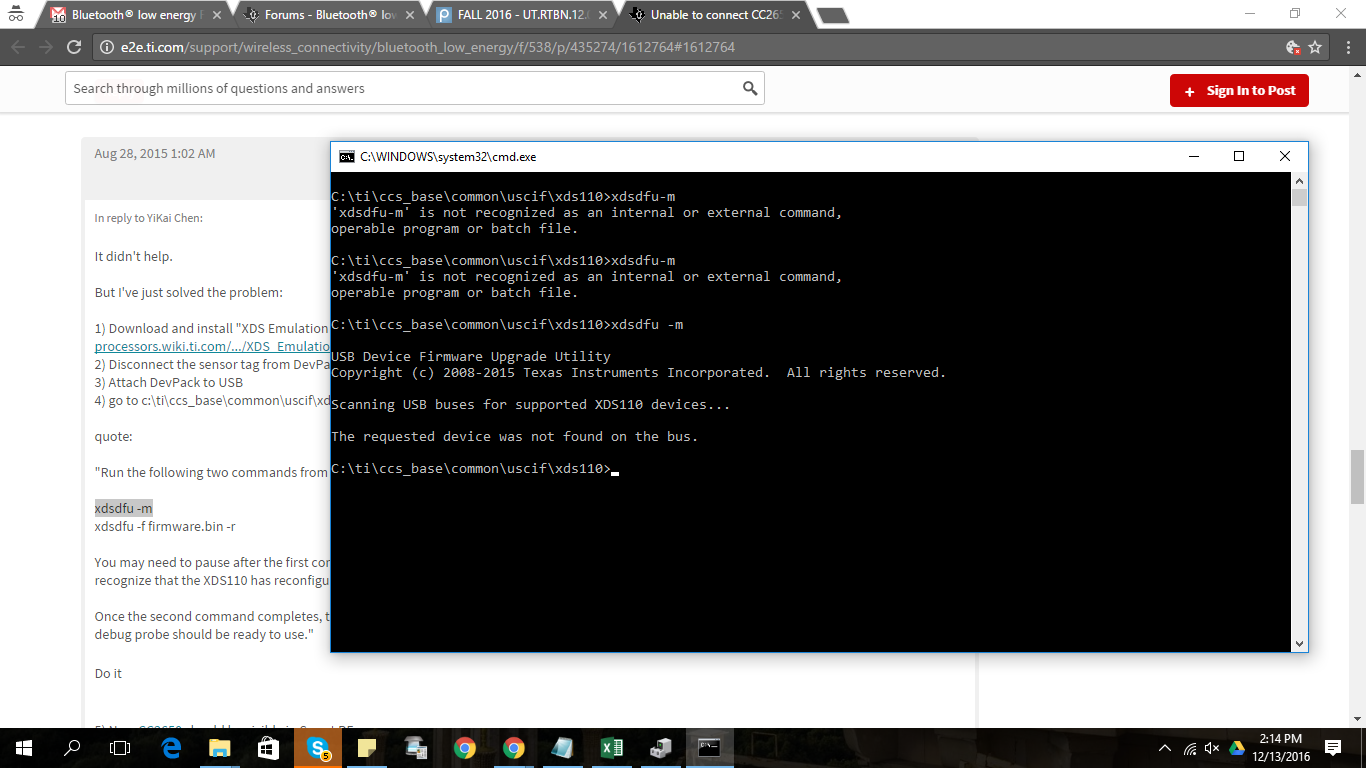
Task: Click the Chrome address bar URL
Action: [428, 47]
